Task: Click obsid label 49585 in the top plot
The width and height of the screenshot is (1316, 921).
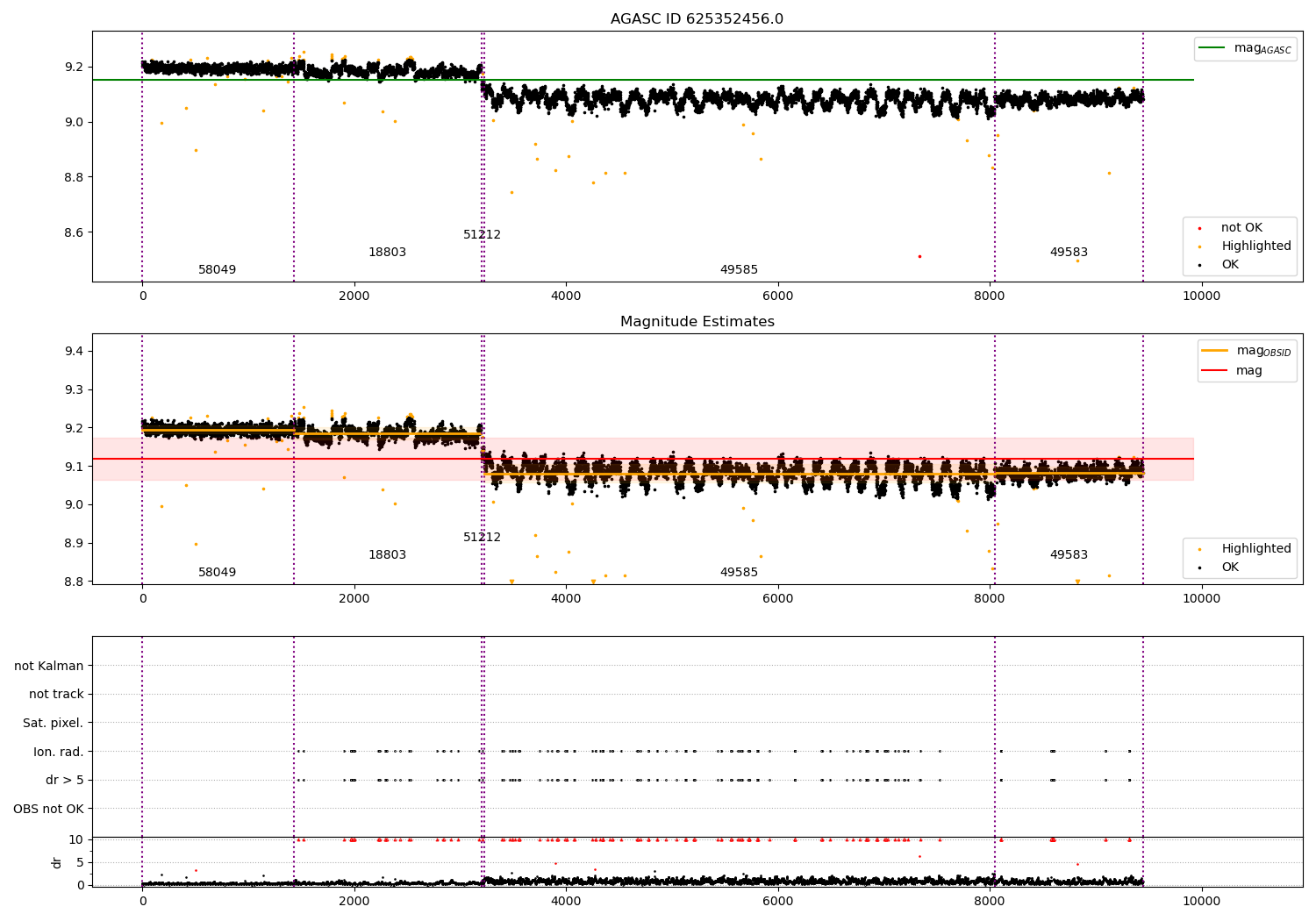Action: [x=739, y=270]
